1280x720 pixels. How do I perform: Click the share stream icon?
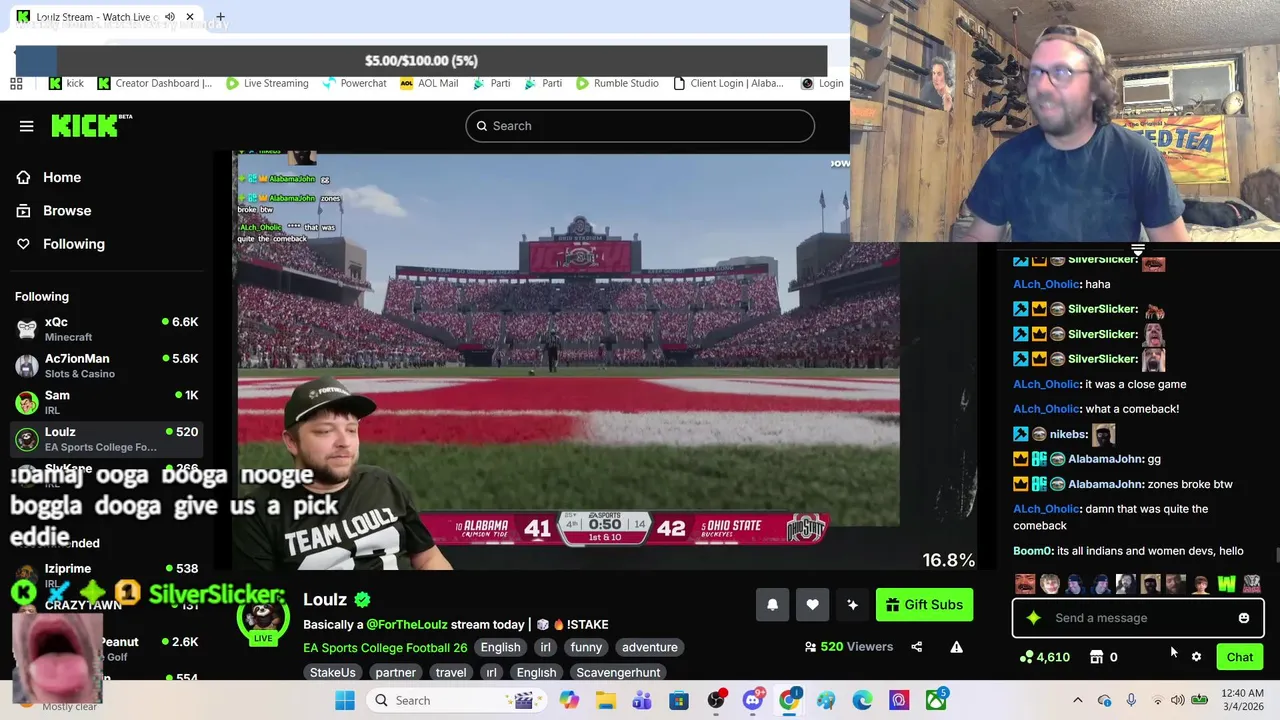(x=916, y=647)
